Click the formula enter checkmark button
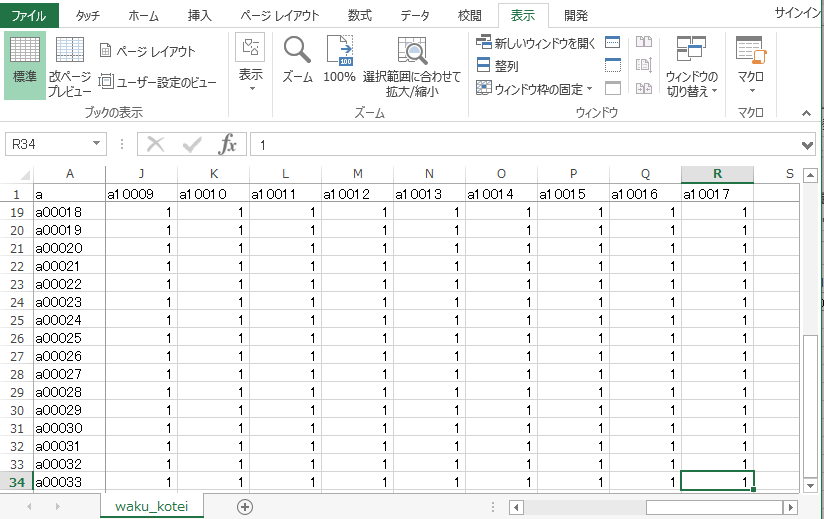 tap(192, 144)
